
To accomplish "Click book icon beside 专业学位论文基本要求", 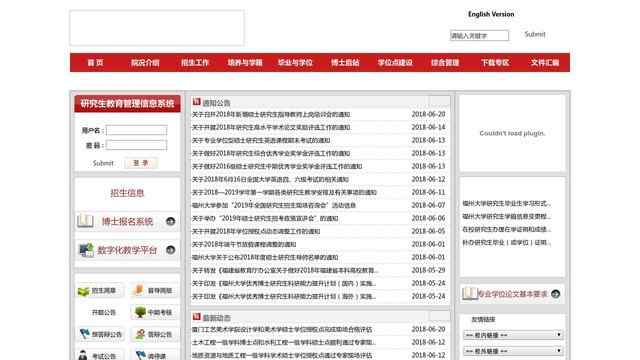I will click(x=469, y=293).
